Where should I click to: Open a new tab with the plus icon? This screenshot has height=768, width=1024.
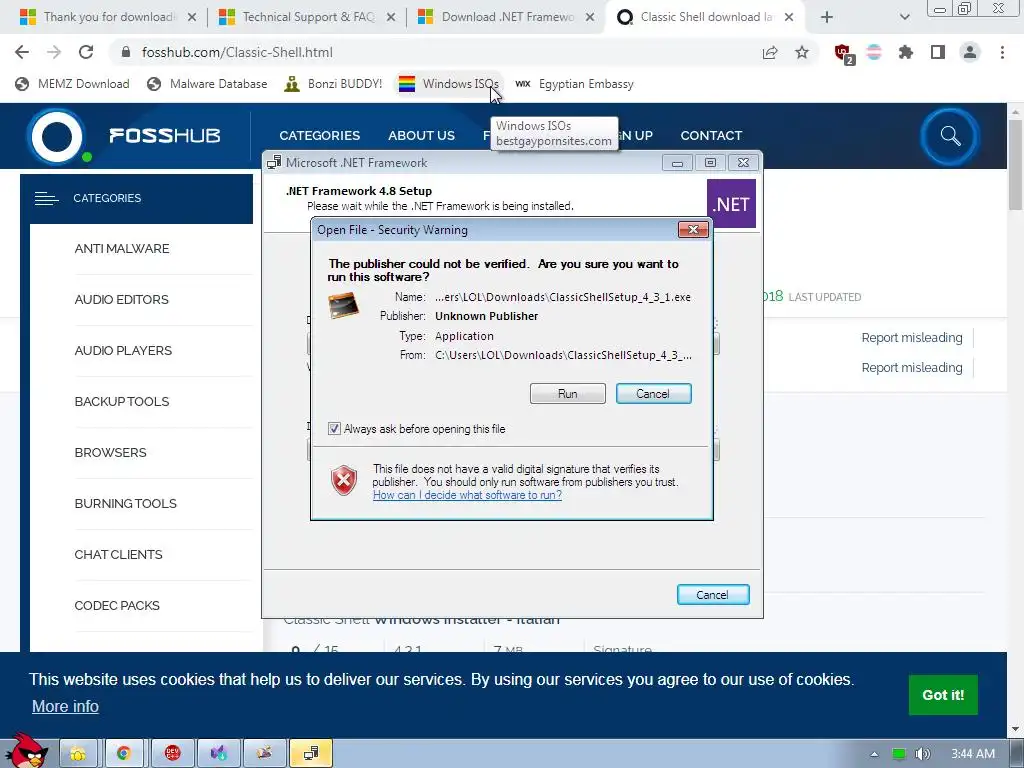(827, 17)
